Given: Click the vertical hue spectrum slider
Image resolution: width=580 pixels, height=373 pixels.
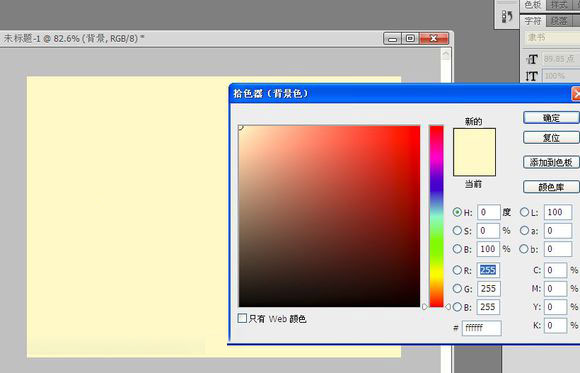Looking at the screenshot, I should point(436,216).
